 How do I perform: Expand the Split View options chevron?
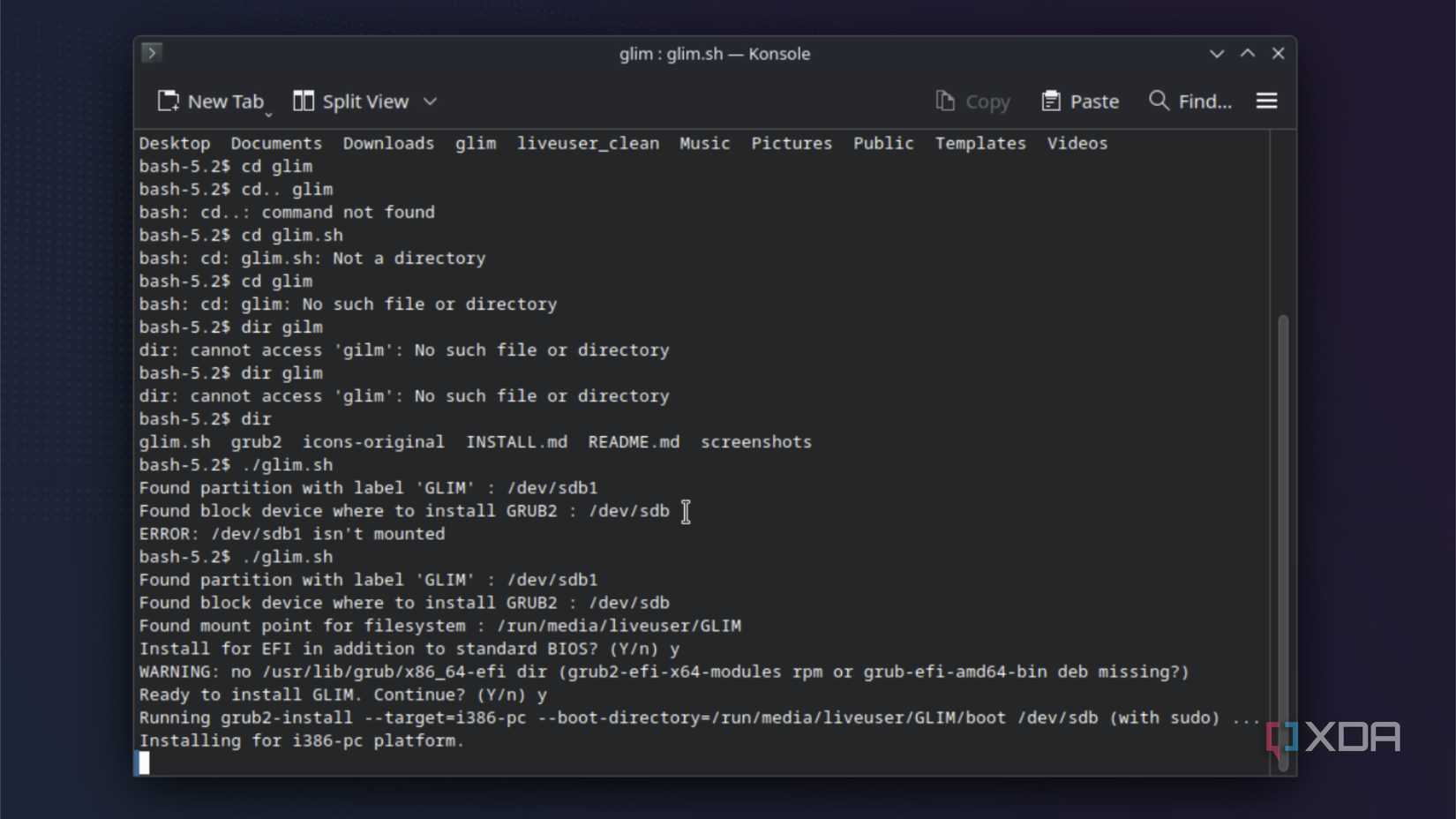point(430,101)
